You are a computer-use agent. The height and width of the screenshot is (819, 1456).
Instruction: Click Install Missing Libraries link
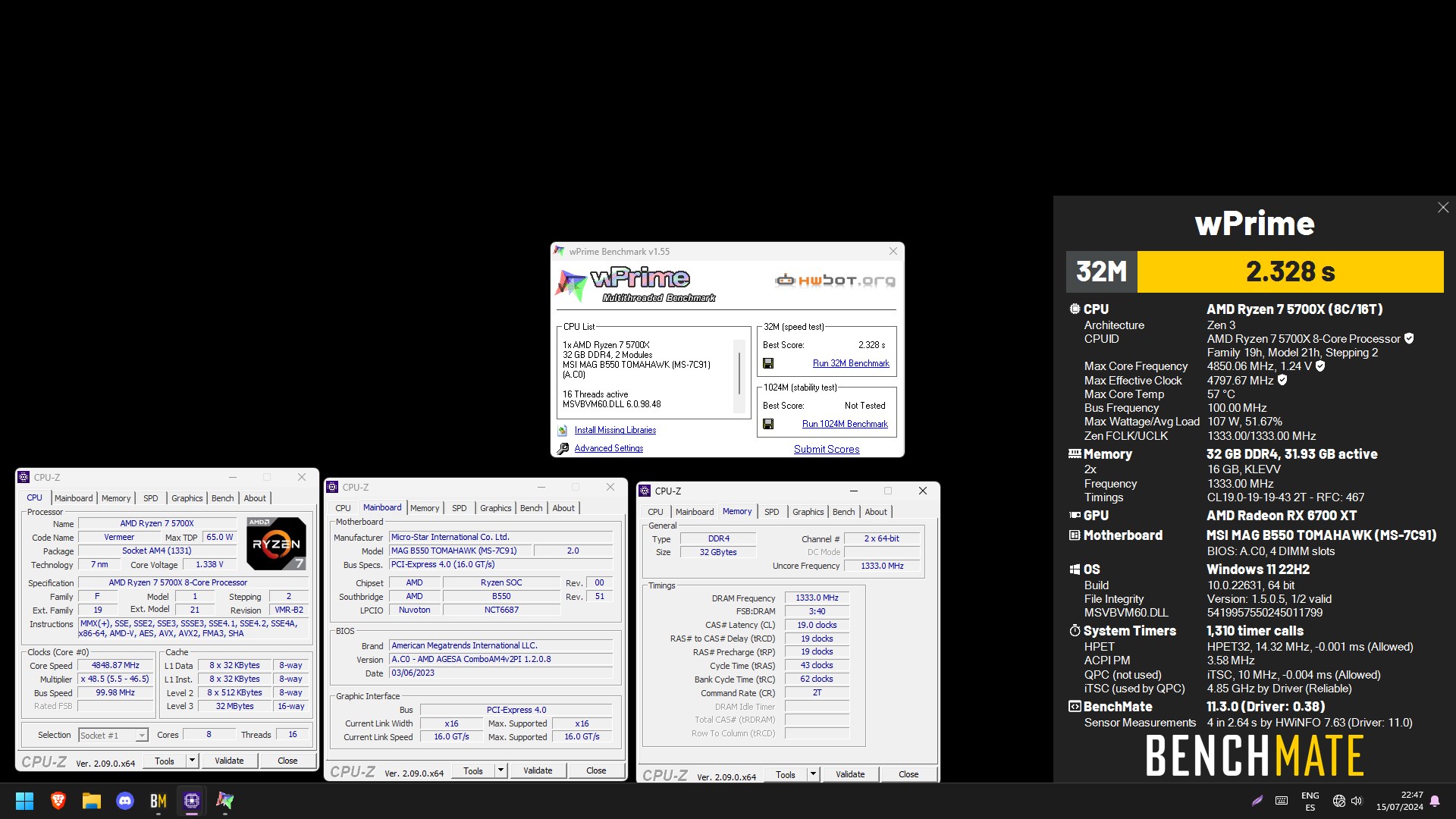coord(615,431)
